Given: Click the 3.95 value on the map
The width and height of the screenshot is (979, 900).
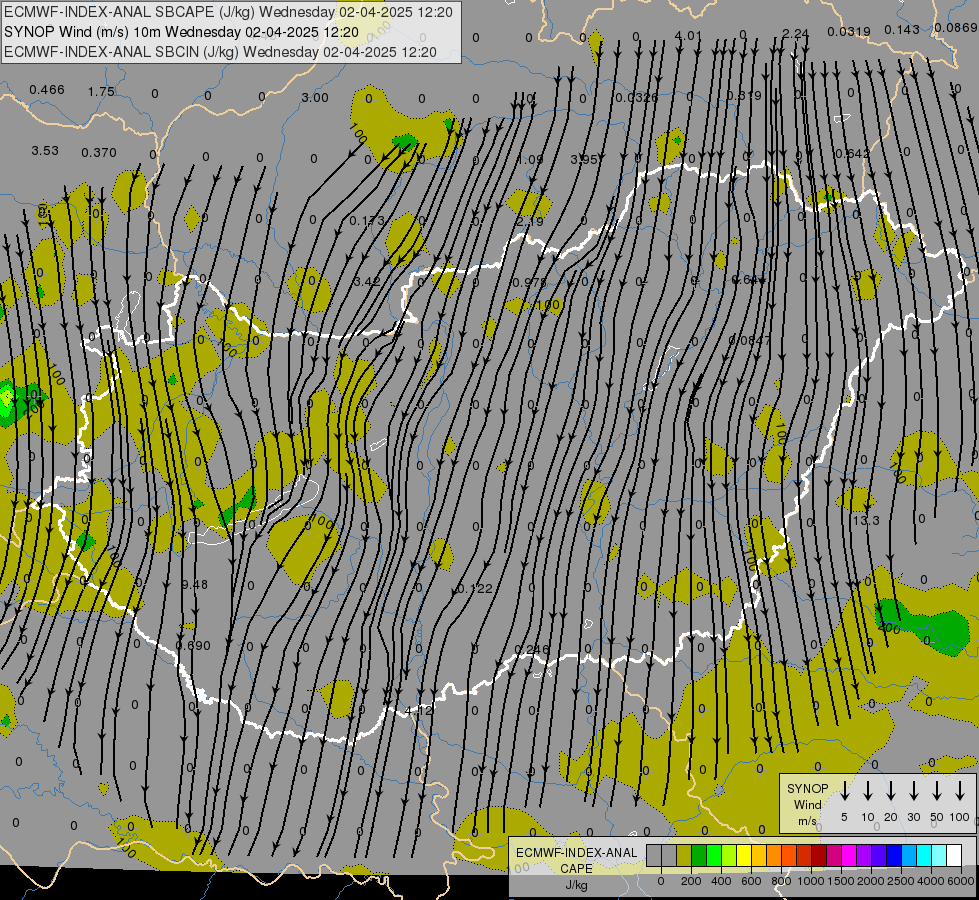Looking at the screenshot, I should (x=584, y=160).
